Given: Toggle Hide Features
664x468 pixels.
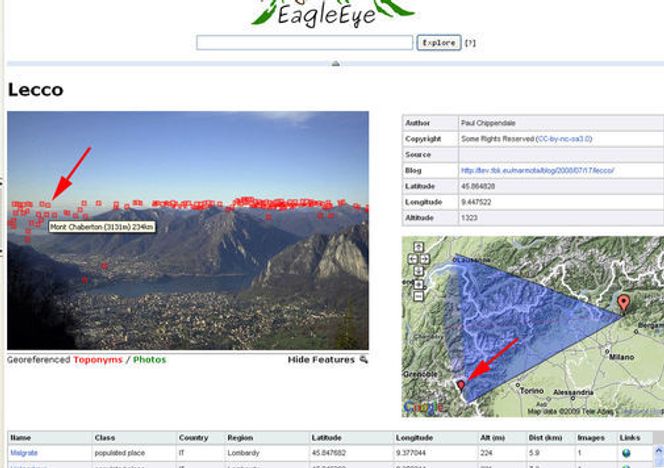Looking at the screenshot, I should coord(321,360).
